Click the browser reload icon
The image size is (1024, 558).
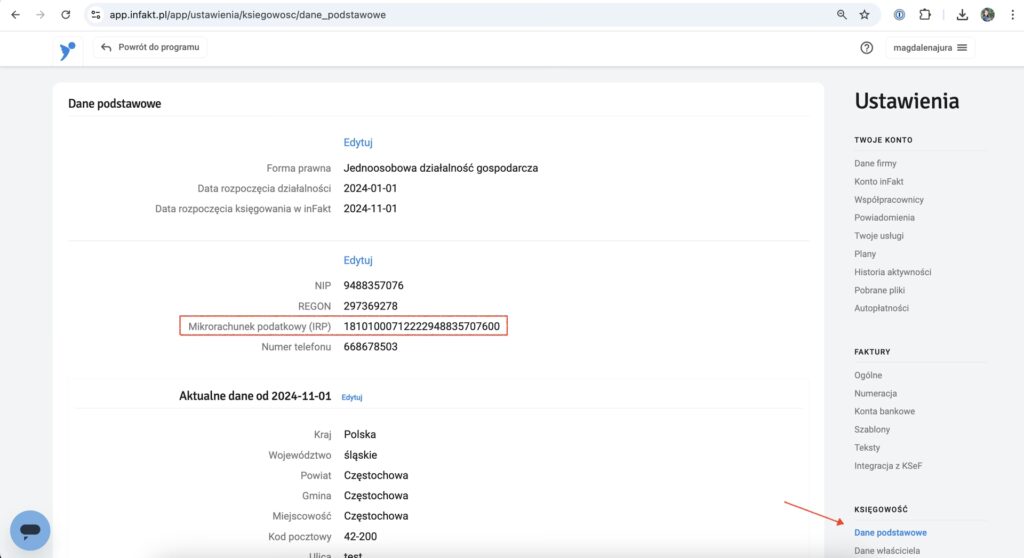click(x=66, y=15)
